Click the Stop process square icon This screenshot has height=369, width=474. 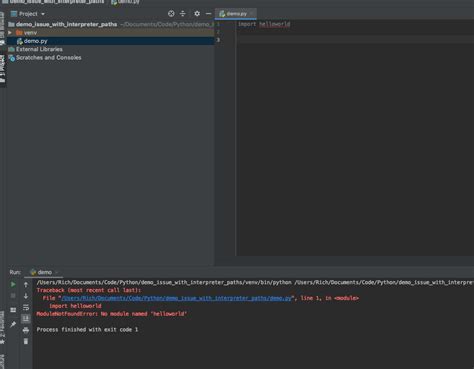13,296
